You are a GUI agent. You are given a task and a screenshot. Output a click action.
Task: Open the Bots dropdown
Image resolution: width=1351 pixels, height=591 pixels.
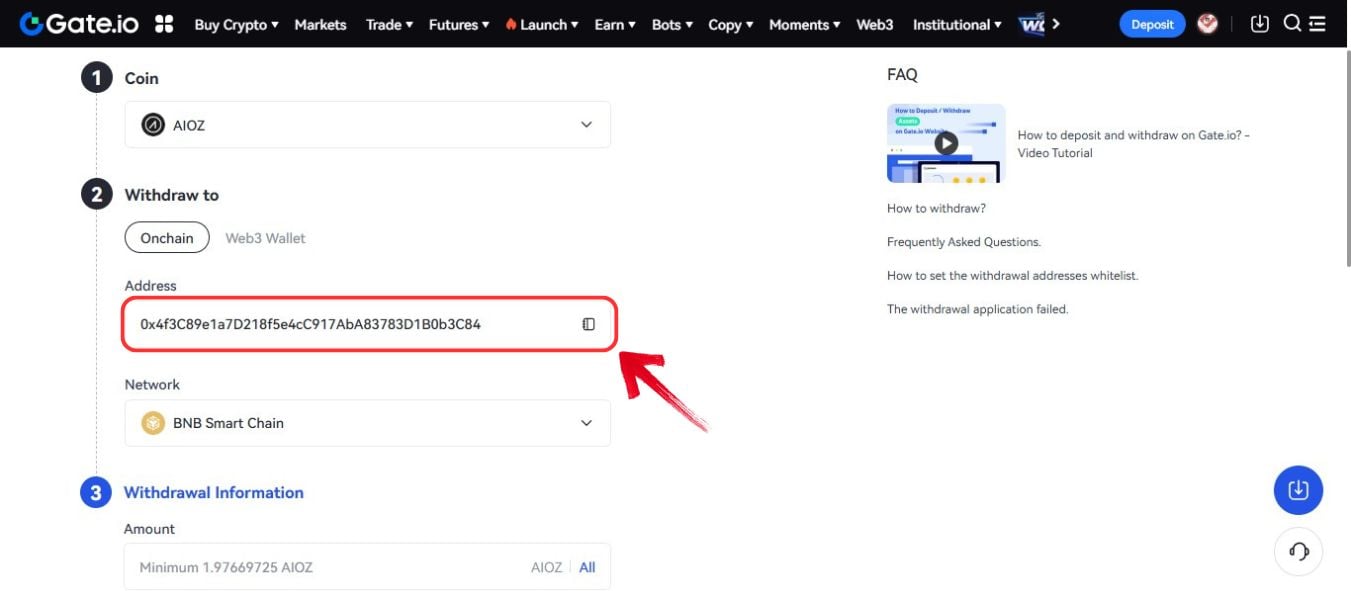672,24
